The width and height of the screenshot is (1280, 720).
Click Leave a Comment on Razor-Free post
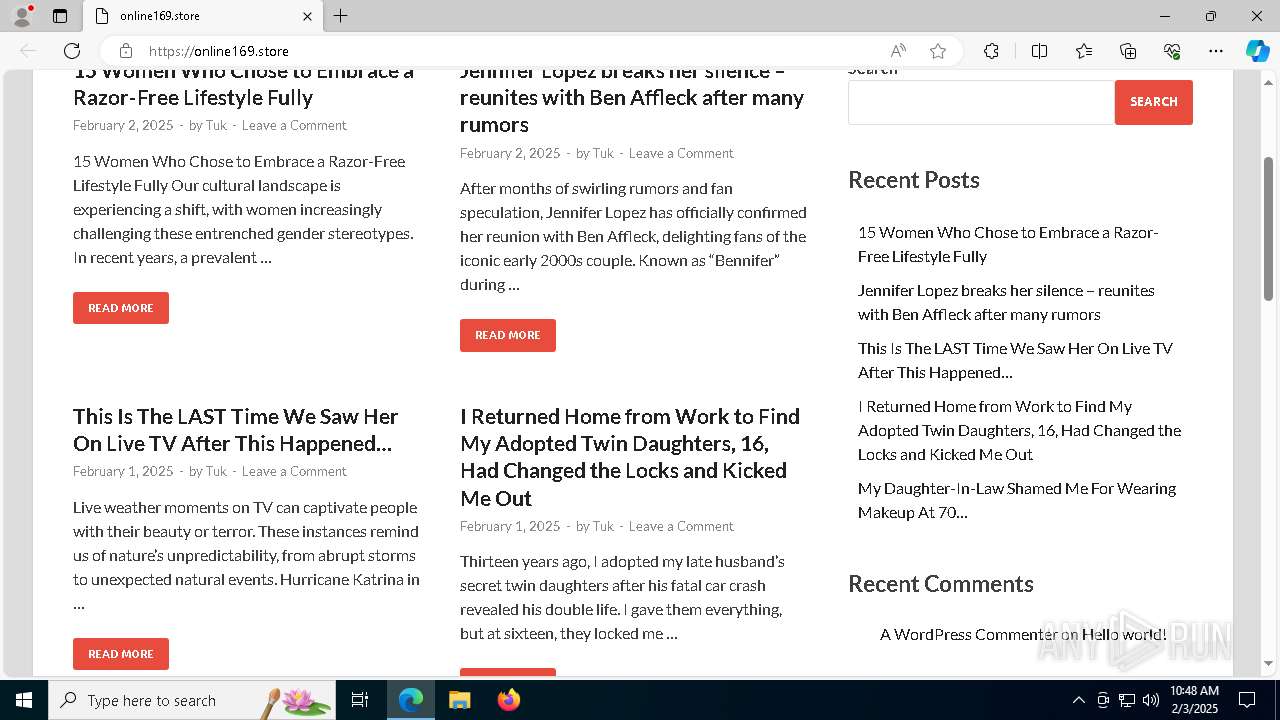pyautogui.click(x=294, y=125)
